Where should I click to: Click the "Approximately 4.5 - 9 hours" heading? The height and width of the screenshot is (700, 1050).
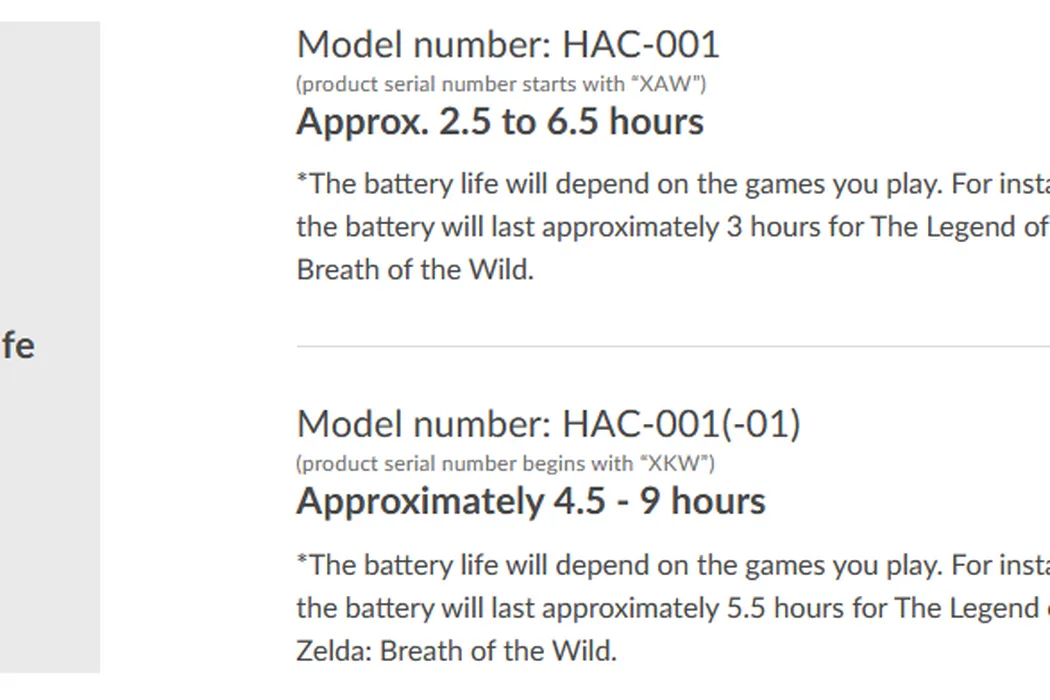pyautogui.click(x=531, y=501)
